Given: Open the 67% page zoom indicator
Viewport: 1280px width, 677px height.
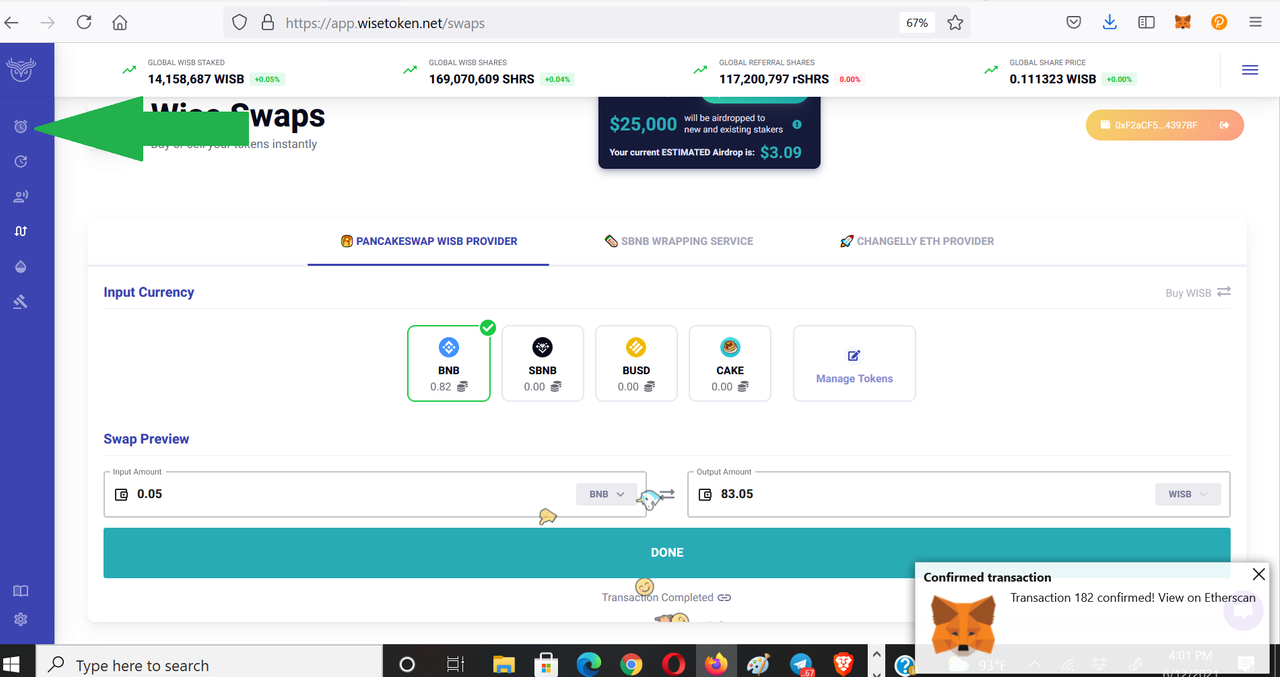Looking at the screenshot, I should pos(917,22).
